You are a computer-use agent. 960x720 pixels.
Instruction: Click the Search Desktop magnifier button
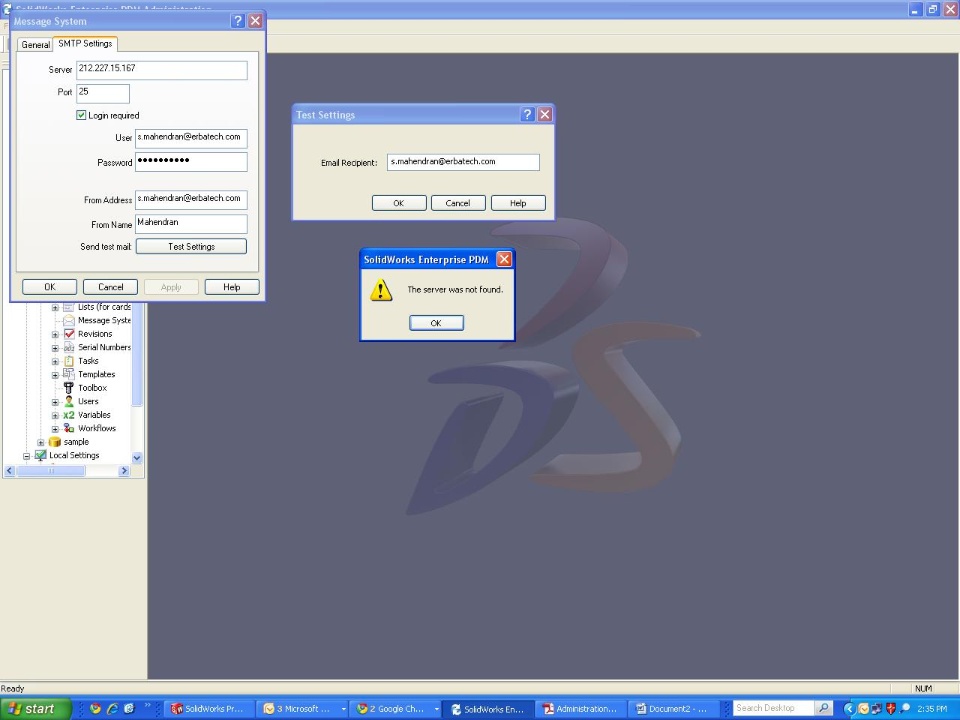(x=824, y=708)
